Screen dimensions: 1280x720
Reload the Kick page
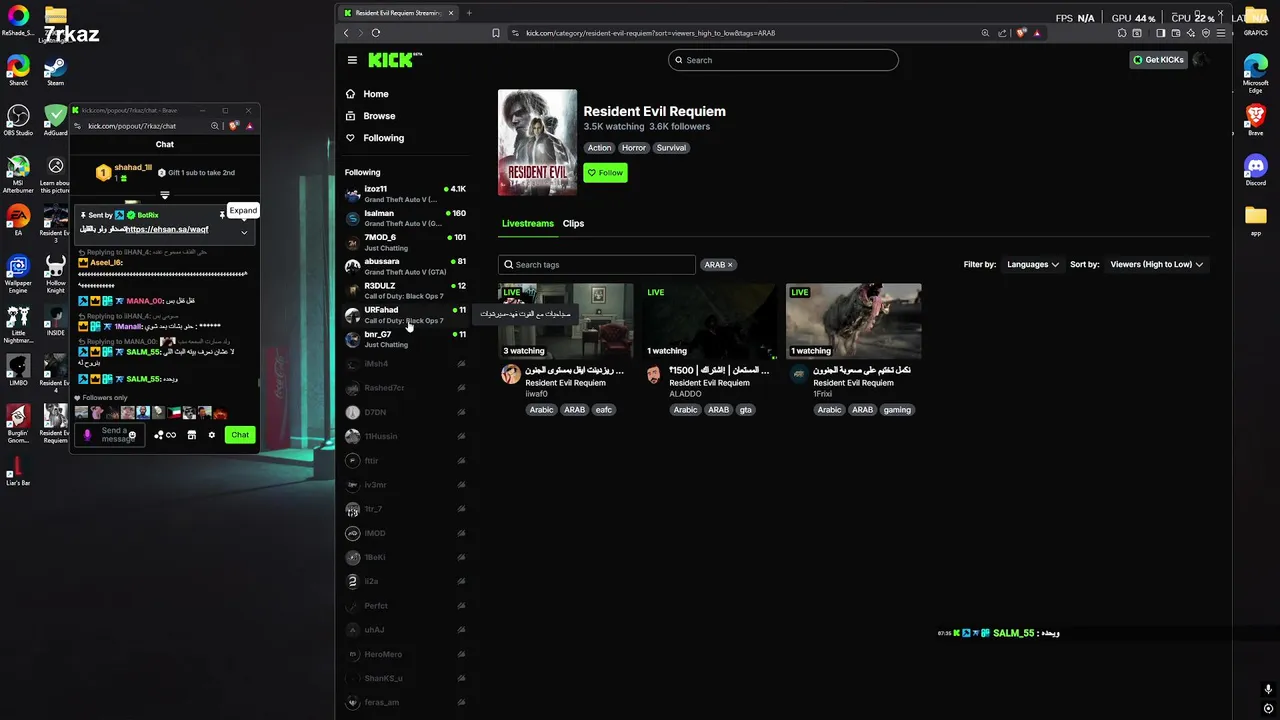(376, 33)
